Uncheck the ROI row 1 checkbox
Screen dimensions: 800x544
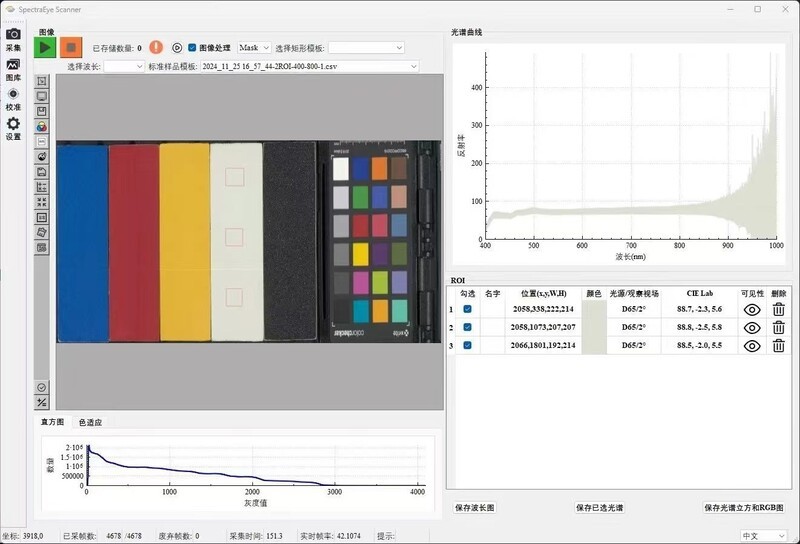pyautogui.click(x=467, y=309)
